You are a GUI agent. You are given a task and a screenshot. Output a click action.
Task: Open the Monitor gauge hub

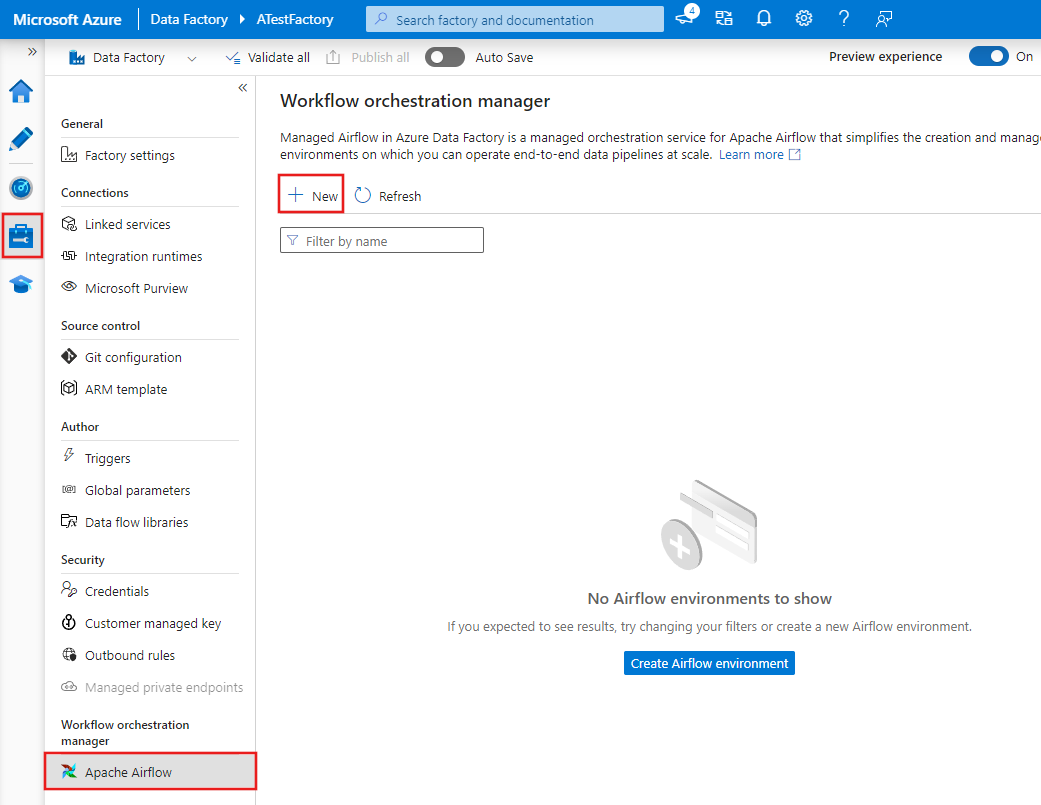point(21,188)
